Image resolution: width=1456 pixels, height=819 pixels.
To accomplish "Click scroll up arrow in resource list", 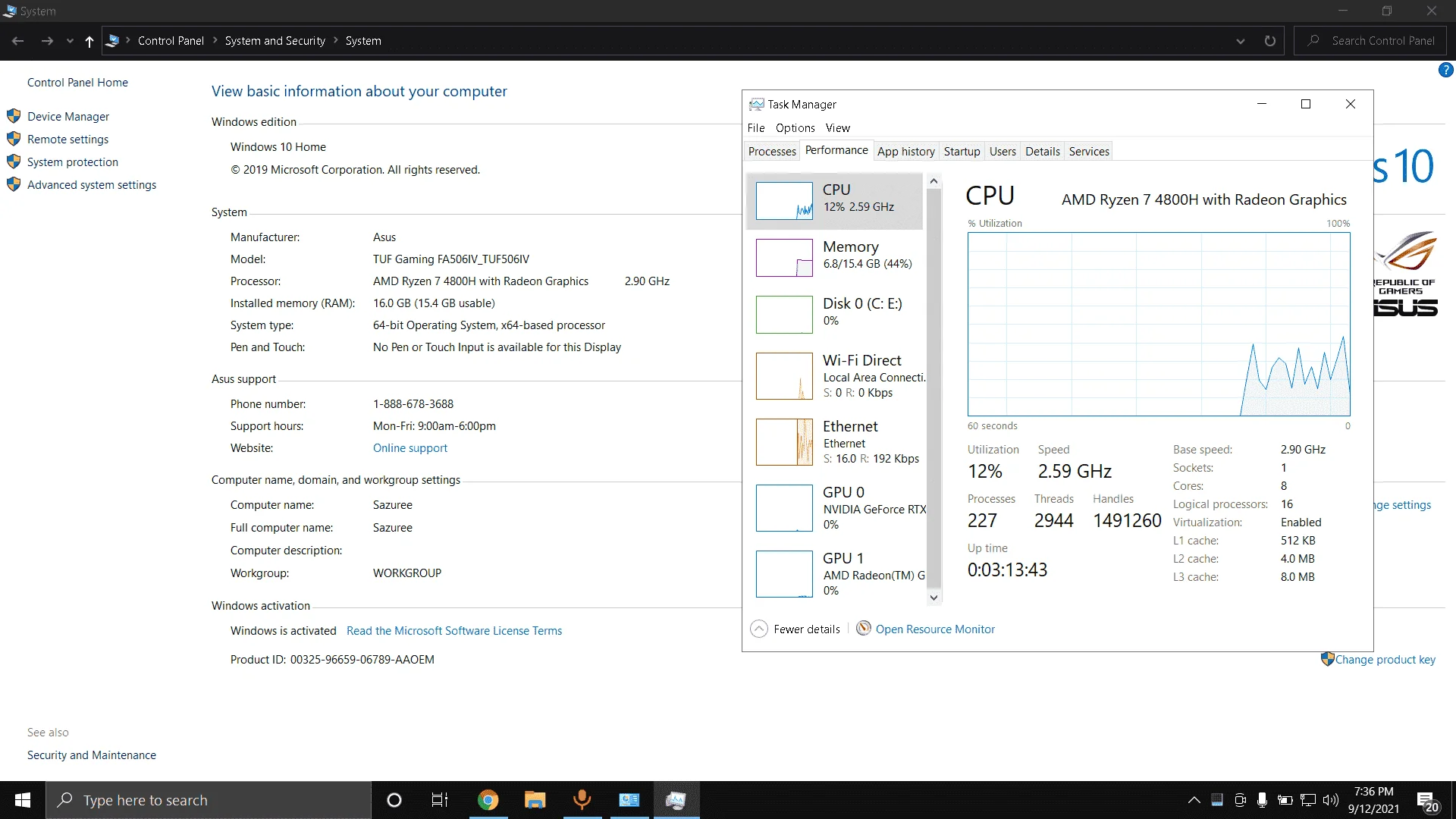I will tap(934, 181).
